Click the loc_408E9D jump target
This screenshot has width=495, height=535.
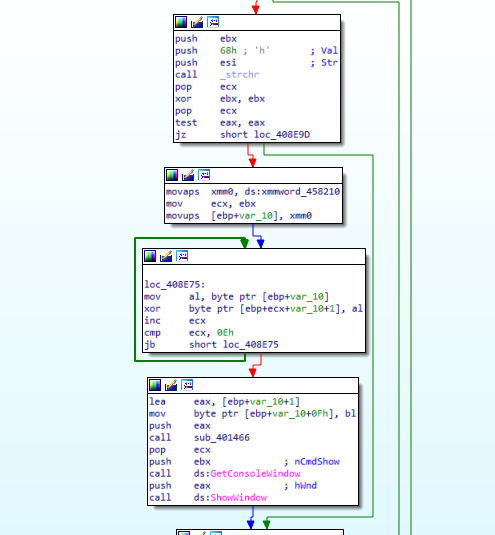pos(282,135)
